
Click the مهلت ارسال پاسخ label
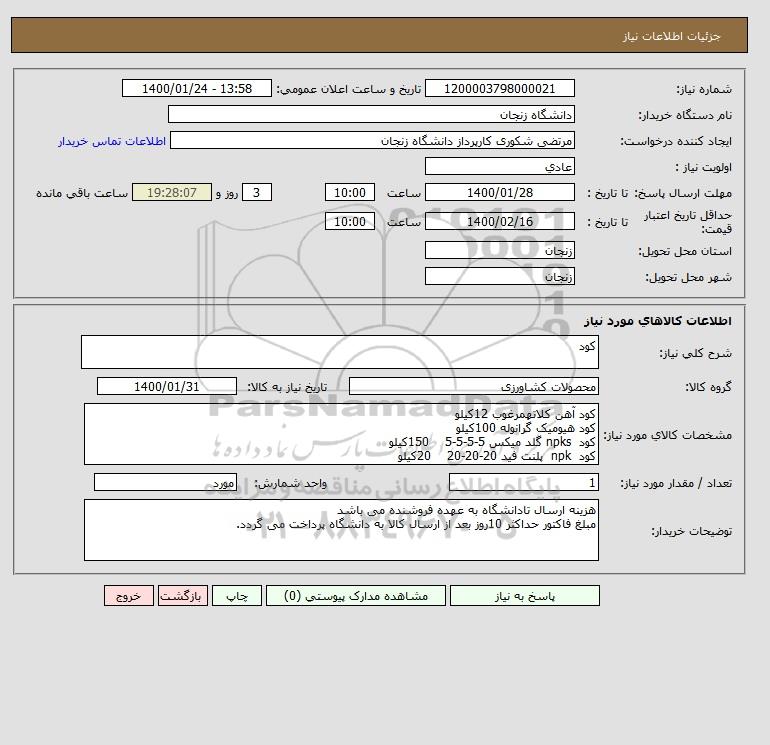coord(683,193)
